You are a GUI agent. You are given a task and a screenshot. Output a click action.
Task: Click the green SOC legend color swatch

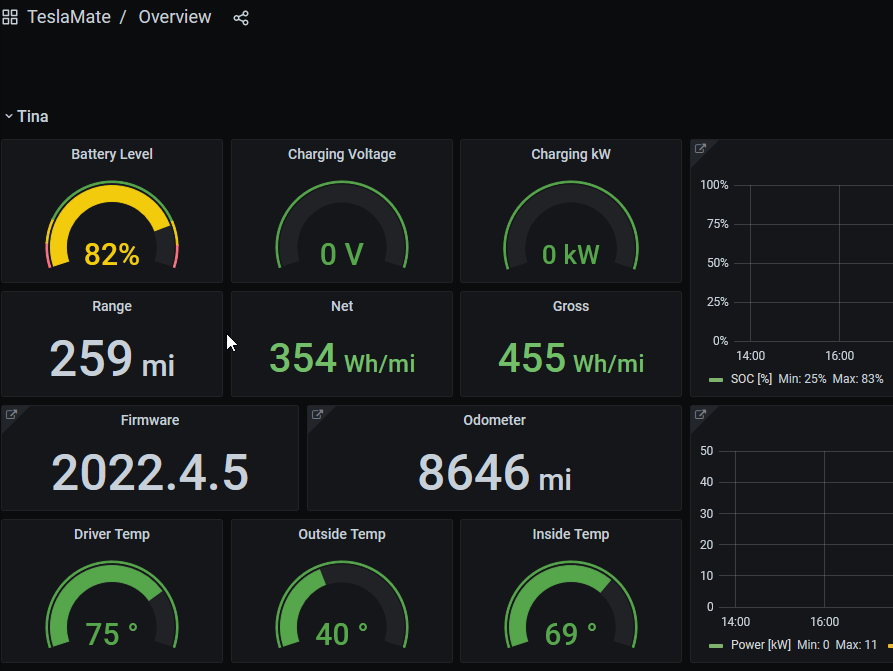pos(716,380)
